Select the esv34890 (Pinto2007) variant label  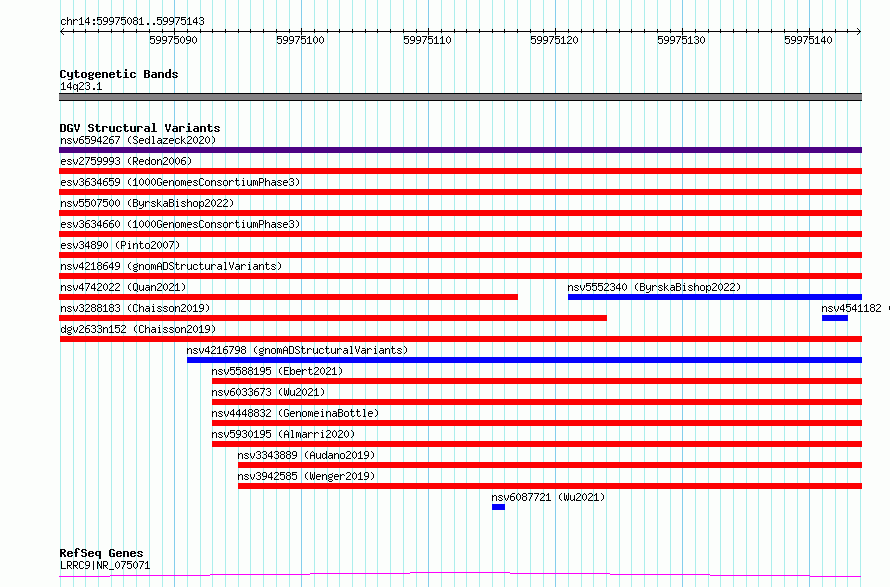tap(120, 245)
